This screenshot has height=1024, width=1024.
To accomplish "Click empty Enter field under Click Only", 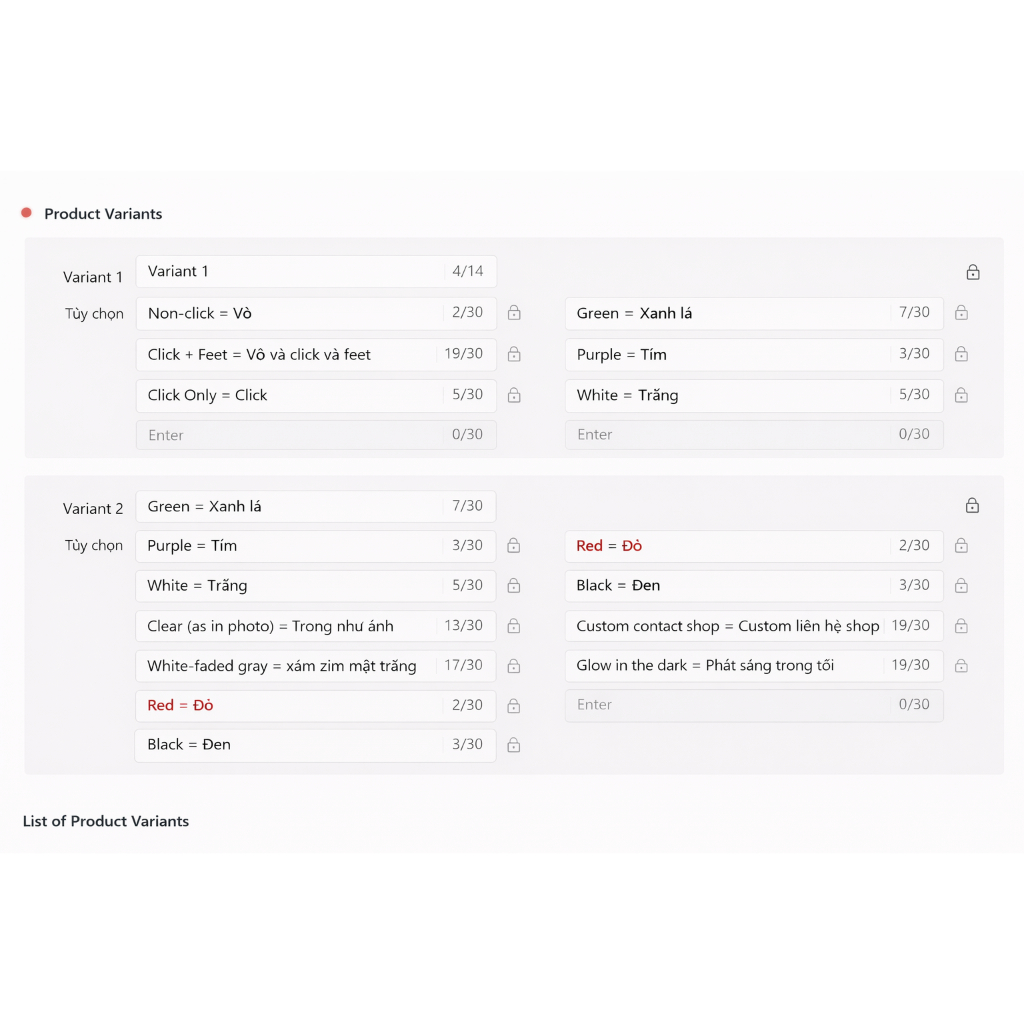I will (x=316, y=435).
